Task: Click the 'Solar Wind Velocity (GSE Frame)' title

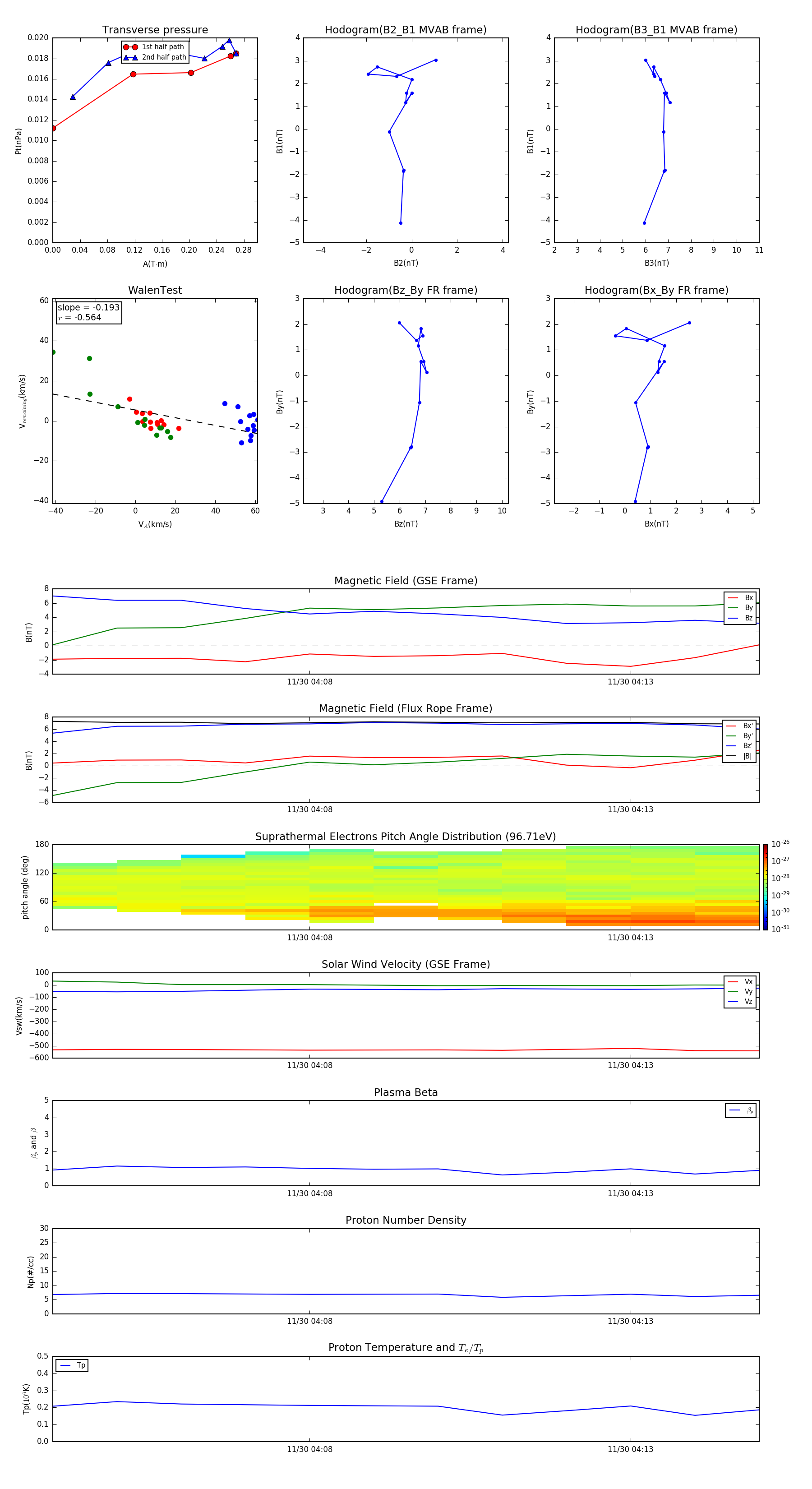Action: pyautogui.click(x=406, y=965)
